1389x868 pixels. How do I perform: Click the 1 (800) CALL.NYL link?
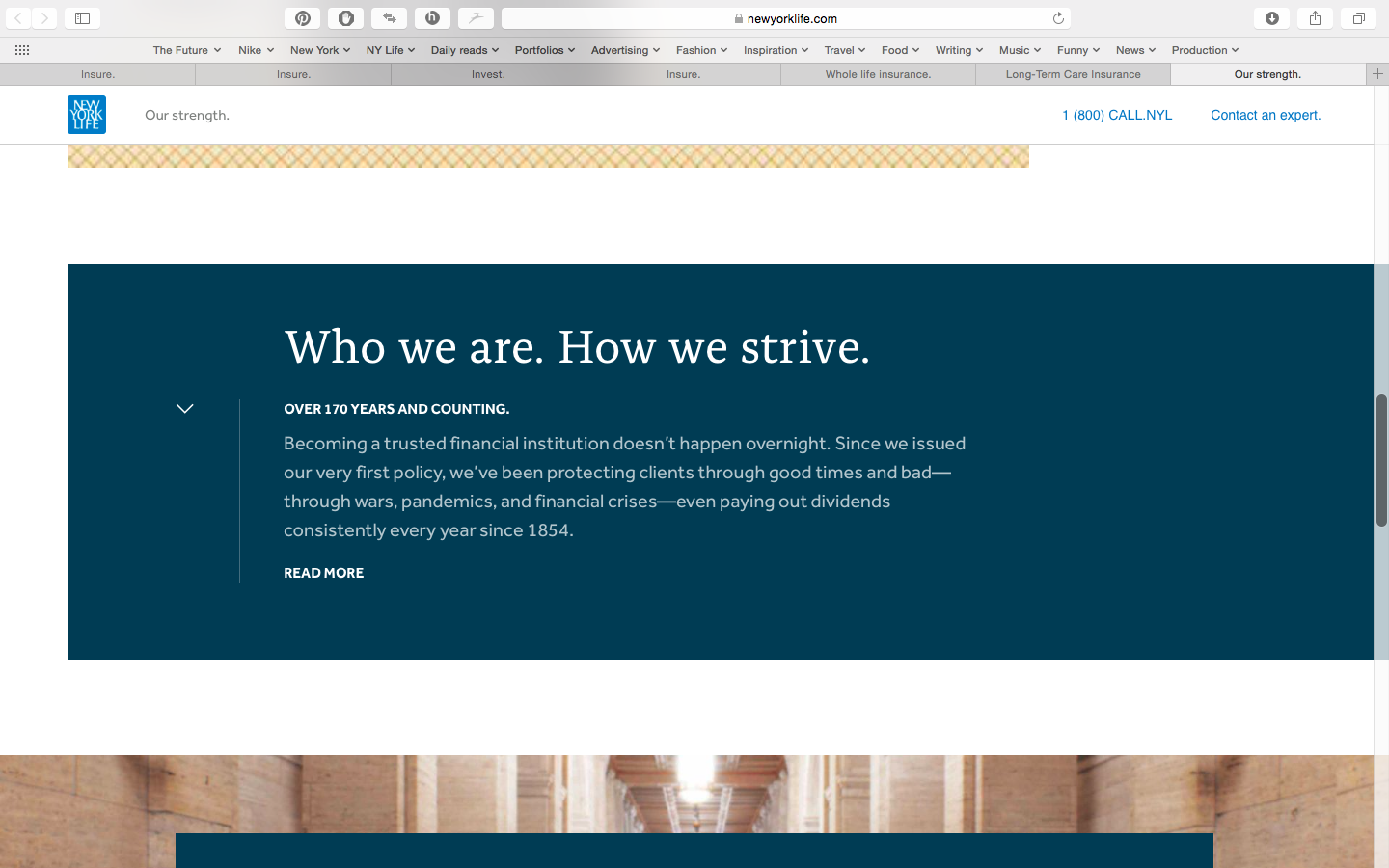point(1117,115)
